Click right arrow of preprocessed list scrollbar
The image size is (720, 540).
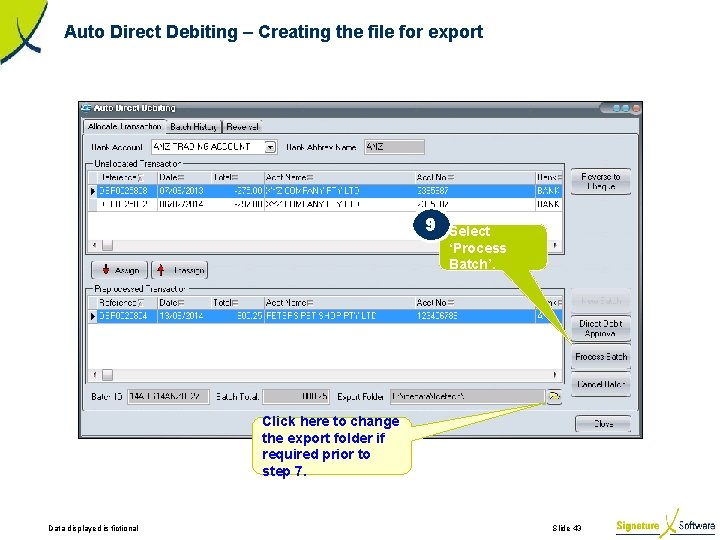click(x=555, y=375)
